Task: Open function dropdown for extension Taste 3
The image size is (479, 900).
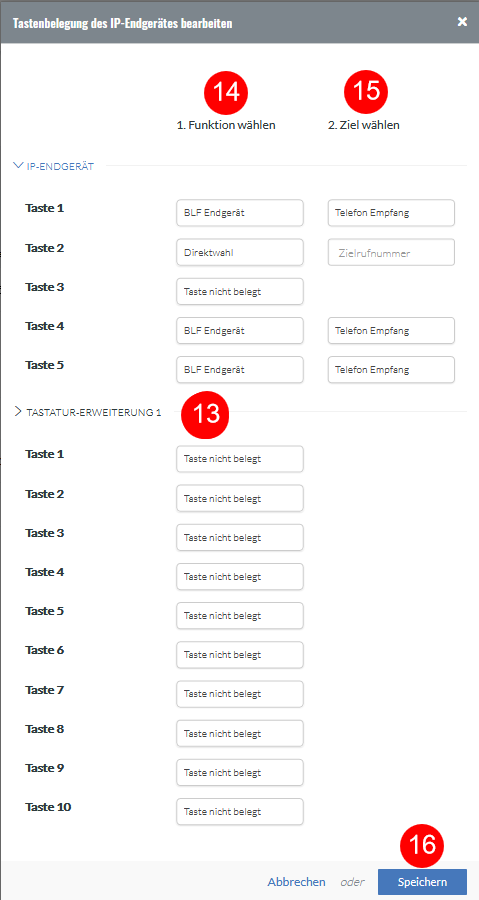Action: [x=240, y=537]
